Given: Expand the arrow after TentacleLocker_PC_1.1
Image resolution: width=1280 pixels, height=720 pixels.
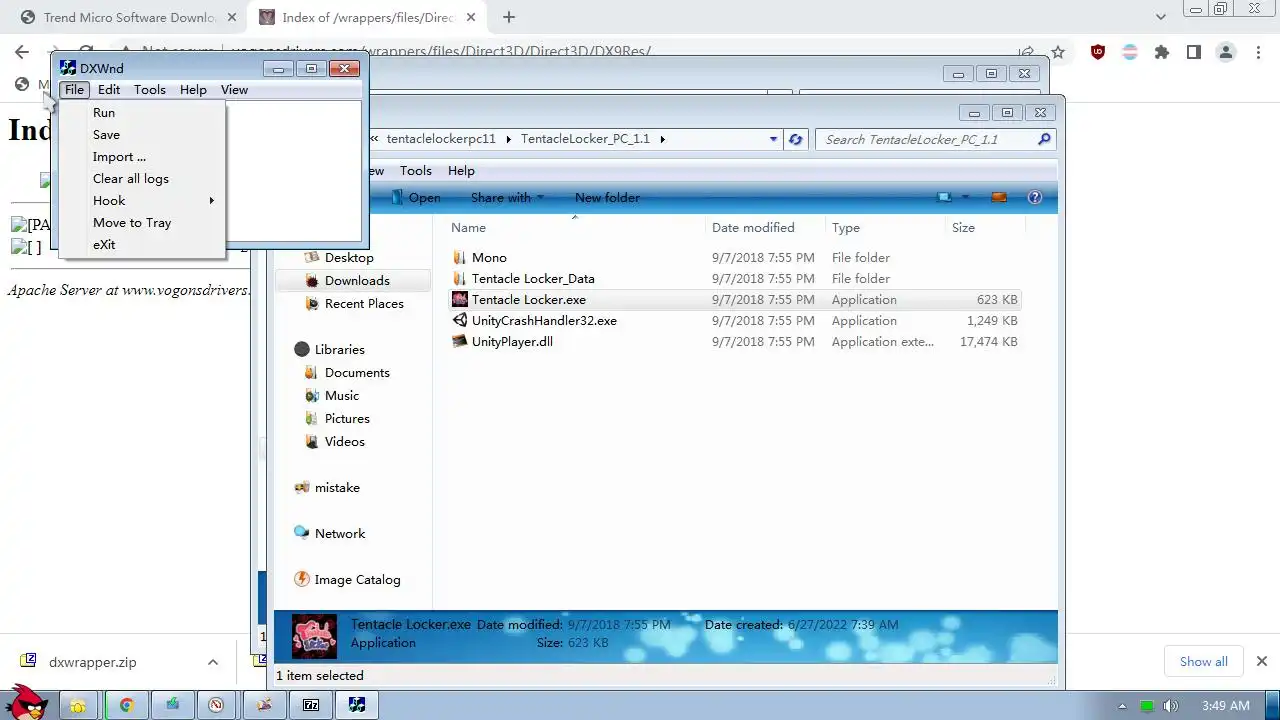Looking at the screenshot, I should click(662, 139).
